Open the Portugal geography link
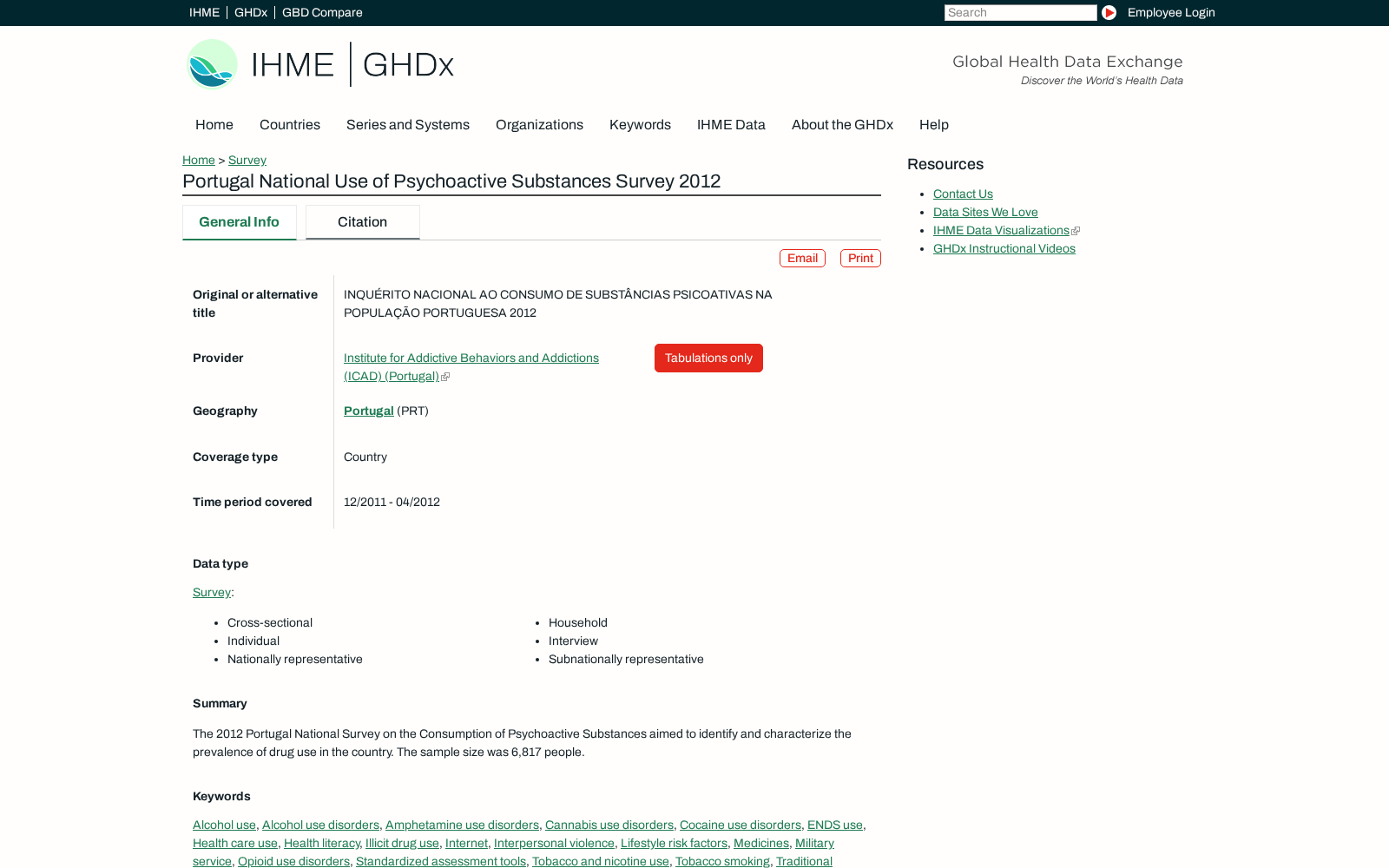Viewport: 1389px width, 868px height. (x=369, y=411)
